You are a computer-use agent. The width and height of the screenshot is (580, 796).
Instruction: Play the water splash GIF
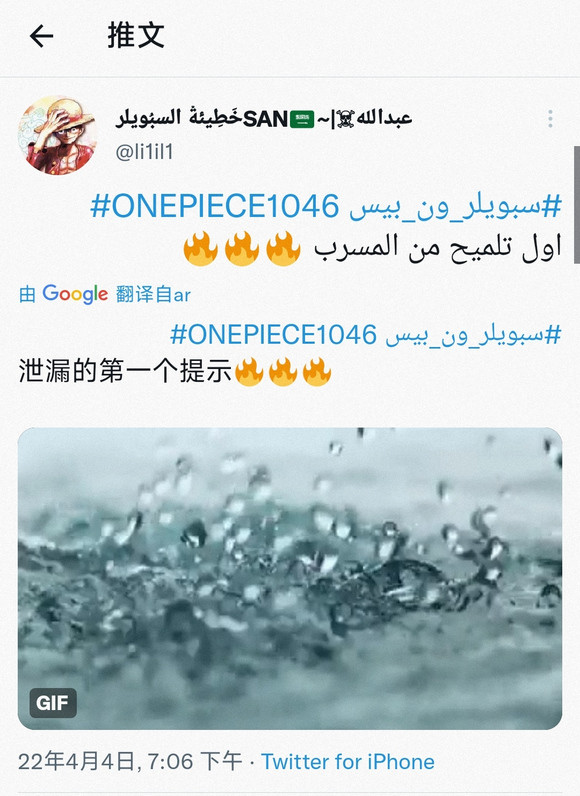[x=290, y=578]
